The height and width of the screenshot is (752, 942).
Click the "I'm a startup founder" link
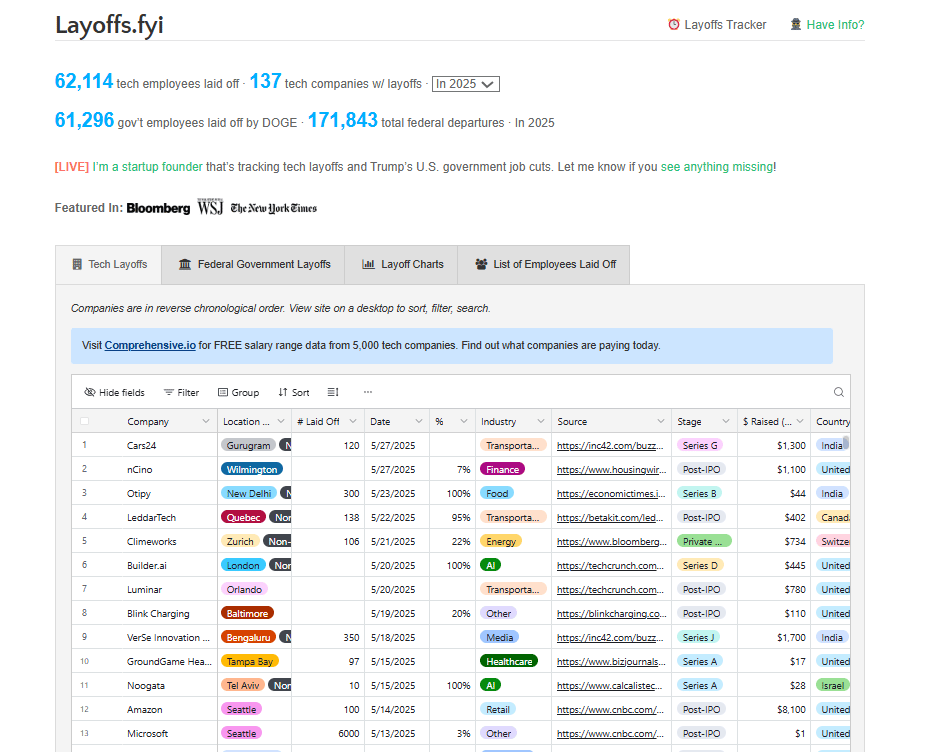148,167
